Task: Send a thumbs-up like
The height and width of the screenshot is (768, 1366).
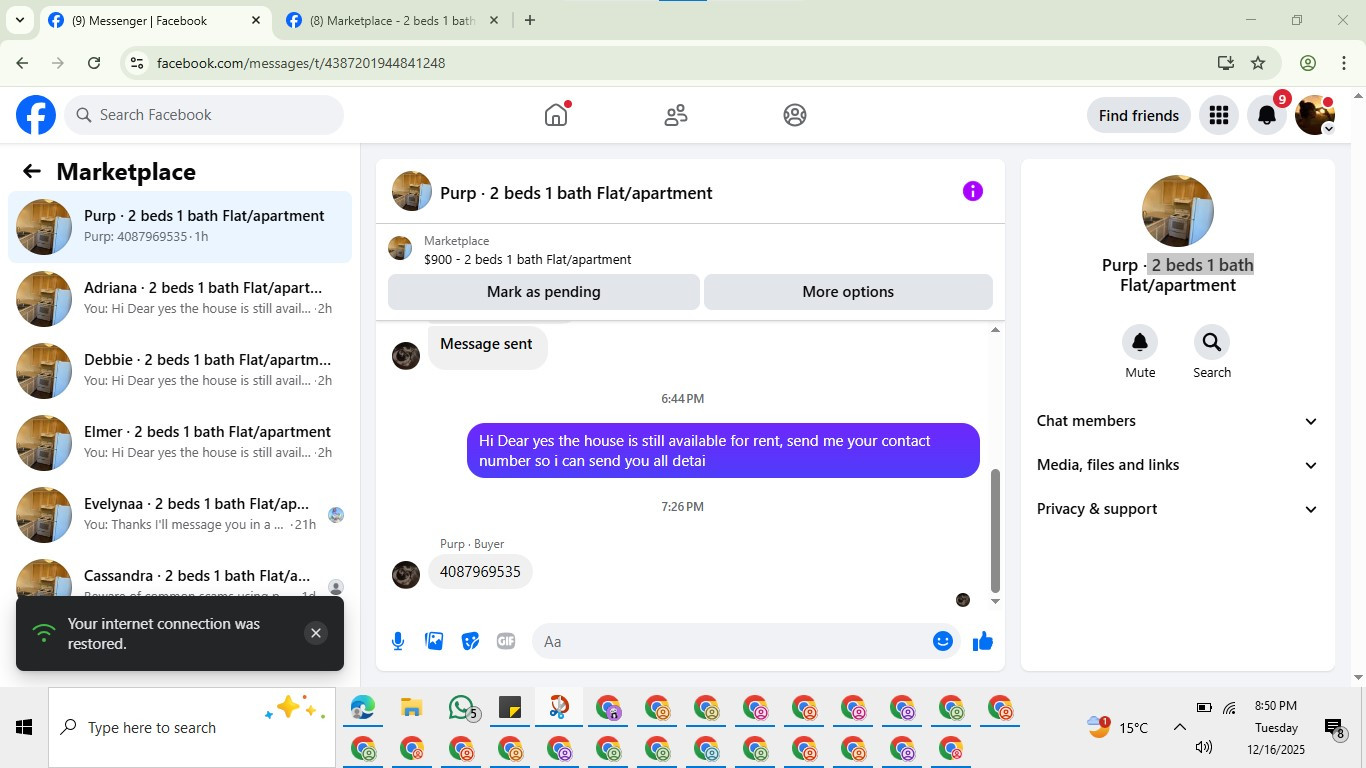Action: (x=983, y=641)
